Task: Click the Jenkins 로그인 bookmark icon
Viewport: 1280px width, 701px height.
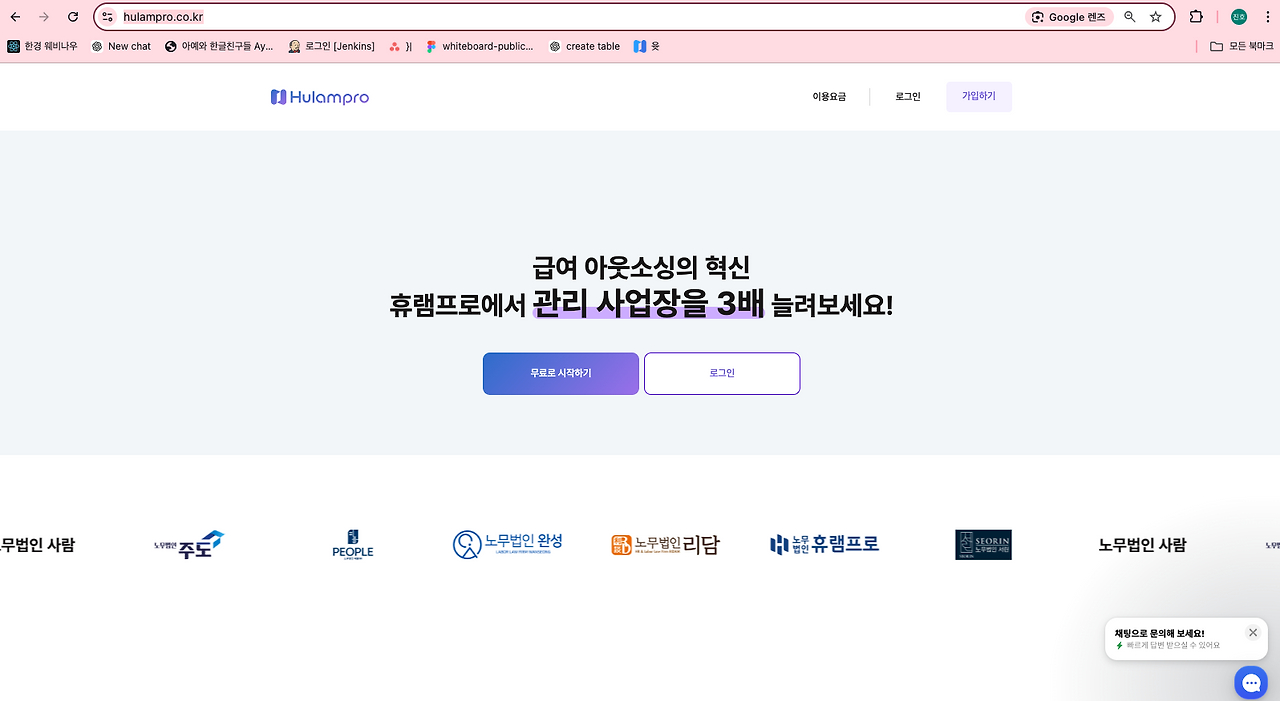Action: 294,46
